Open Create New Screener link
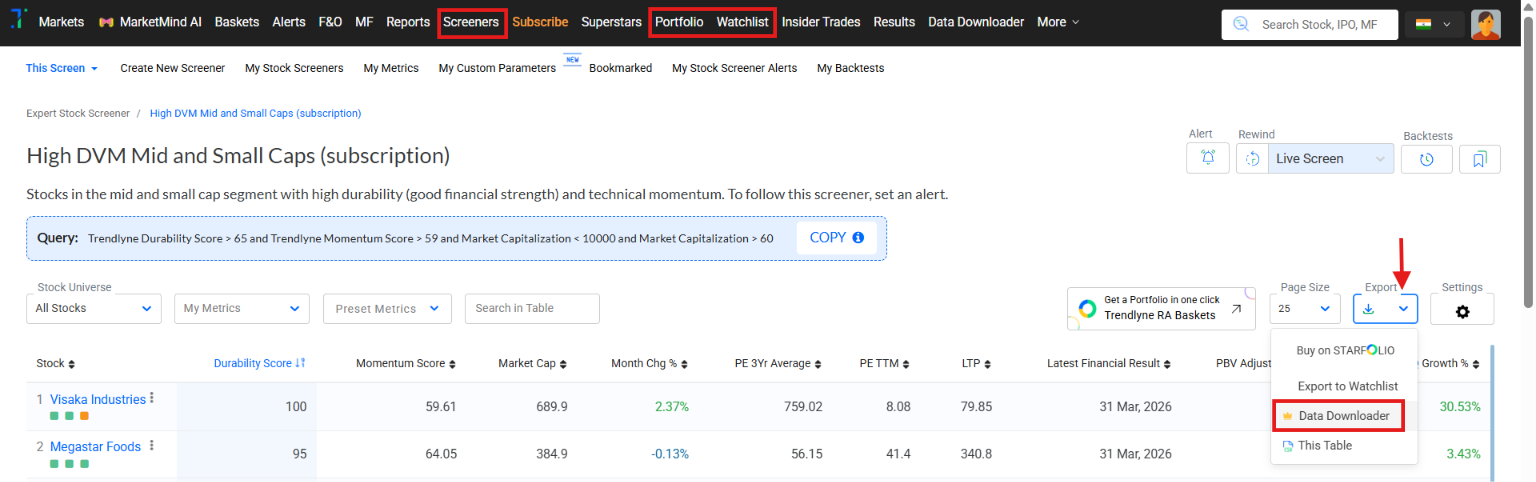The height and width of the screenshot is (482, 1536). coord(173,68)
